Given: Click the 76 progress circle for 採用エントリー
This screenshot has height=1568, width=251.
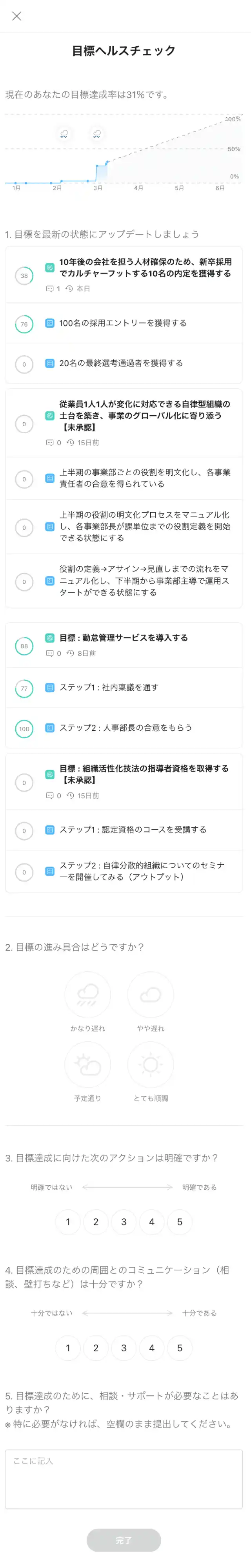Looking at the screenshot, I should point(24,324).
